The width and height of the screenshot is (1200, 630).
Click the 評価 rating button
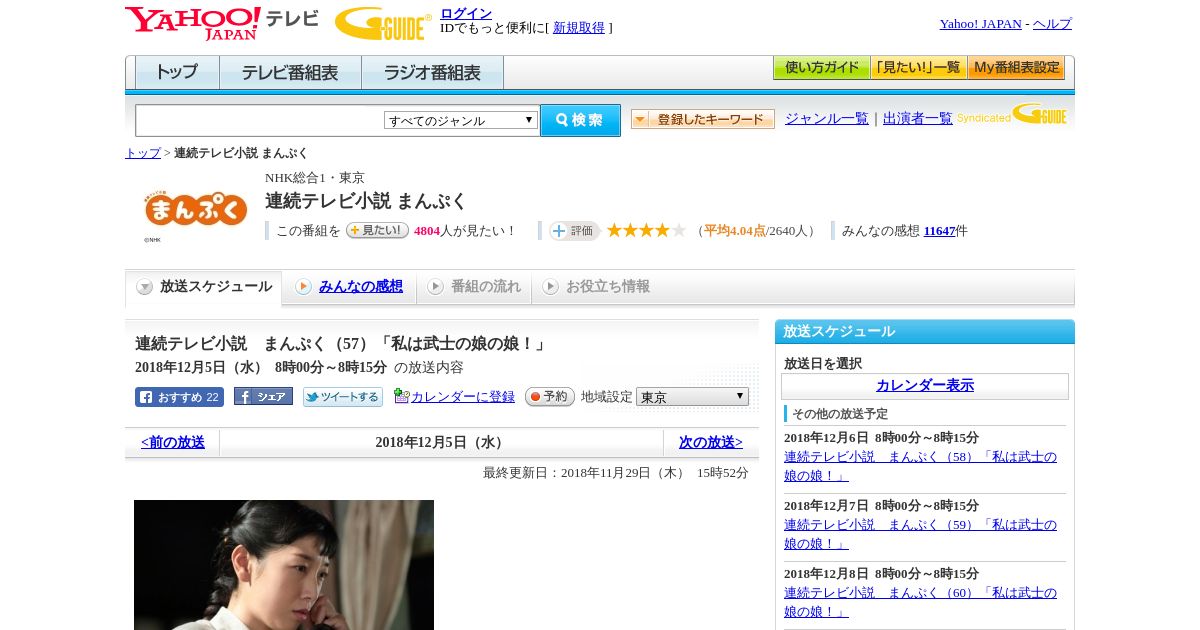point(574,231)
